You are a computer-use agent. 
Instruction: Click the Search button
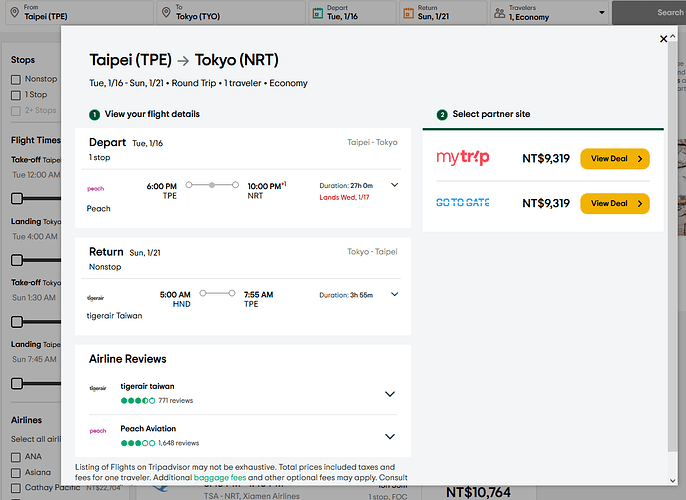pyautogui.click(x=649, y=12)
